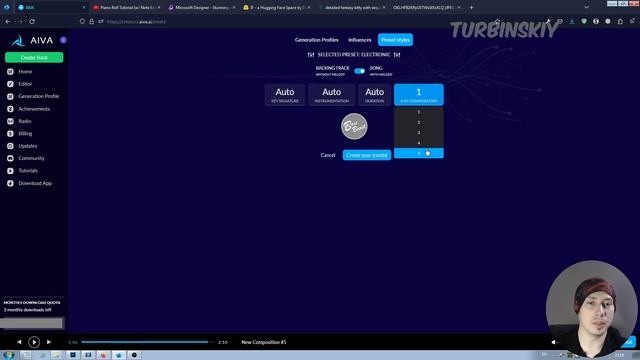640x360 pixels.
Task: Switch to the Hugging Face Space tab
Action: coord(277,7)
